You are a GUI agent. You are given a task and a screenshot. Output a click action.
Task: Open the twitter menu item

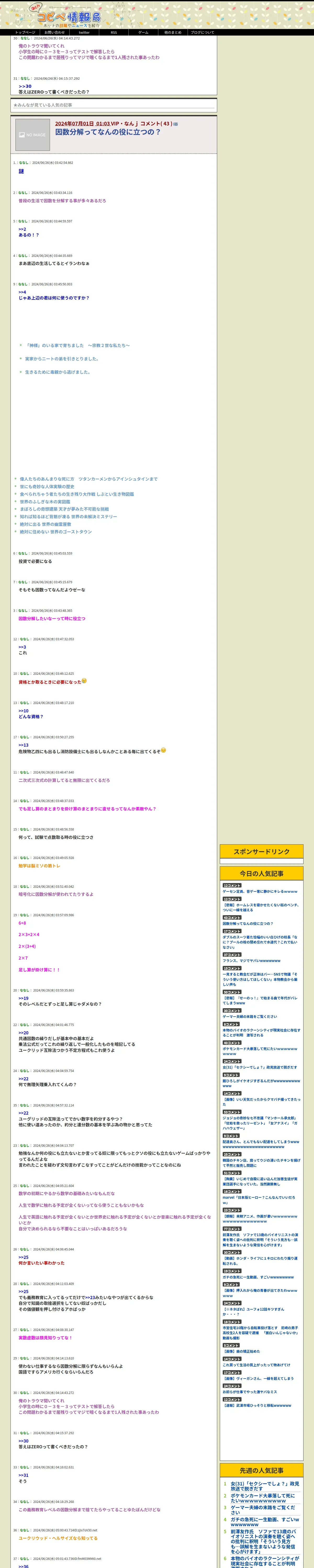pyautogui.click(x=84, y=32)
